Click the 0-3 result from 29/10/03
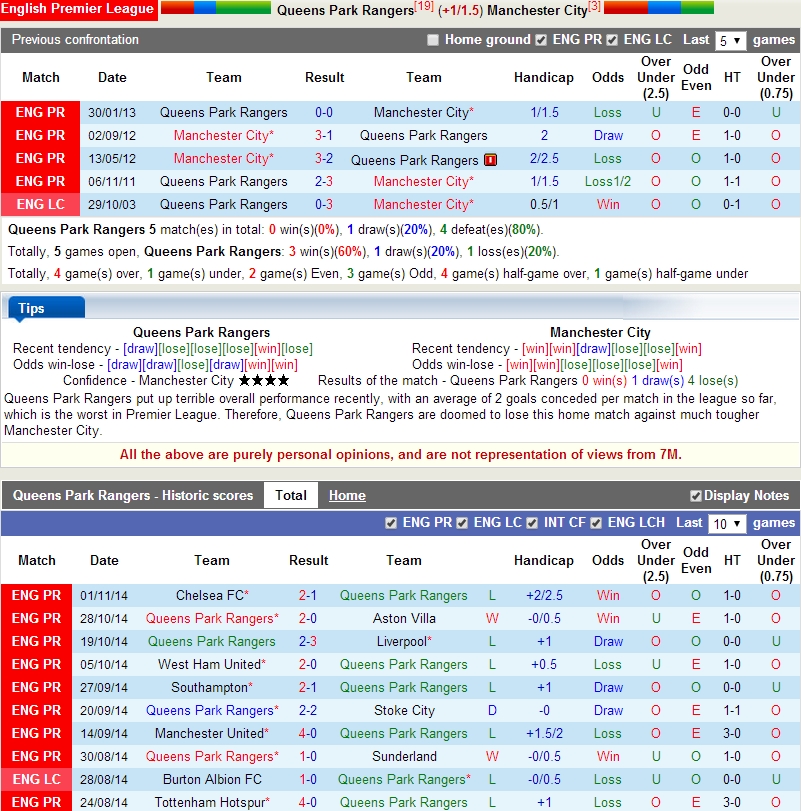801x811 pixels. tap(324, 204)
